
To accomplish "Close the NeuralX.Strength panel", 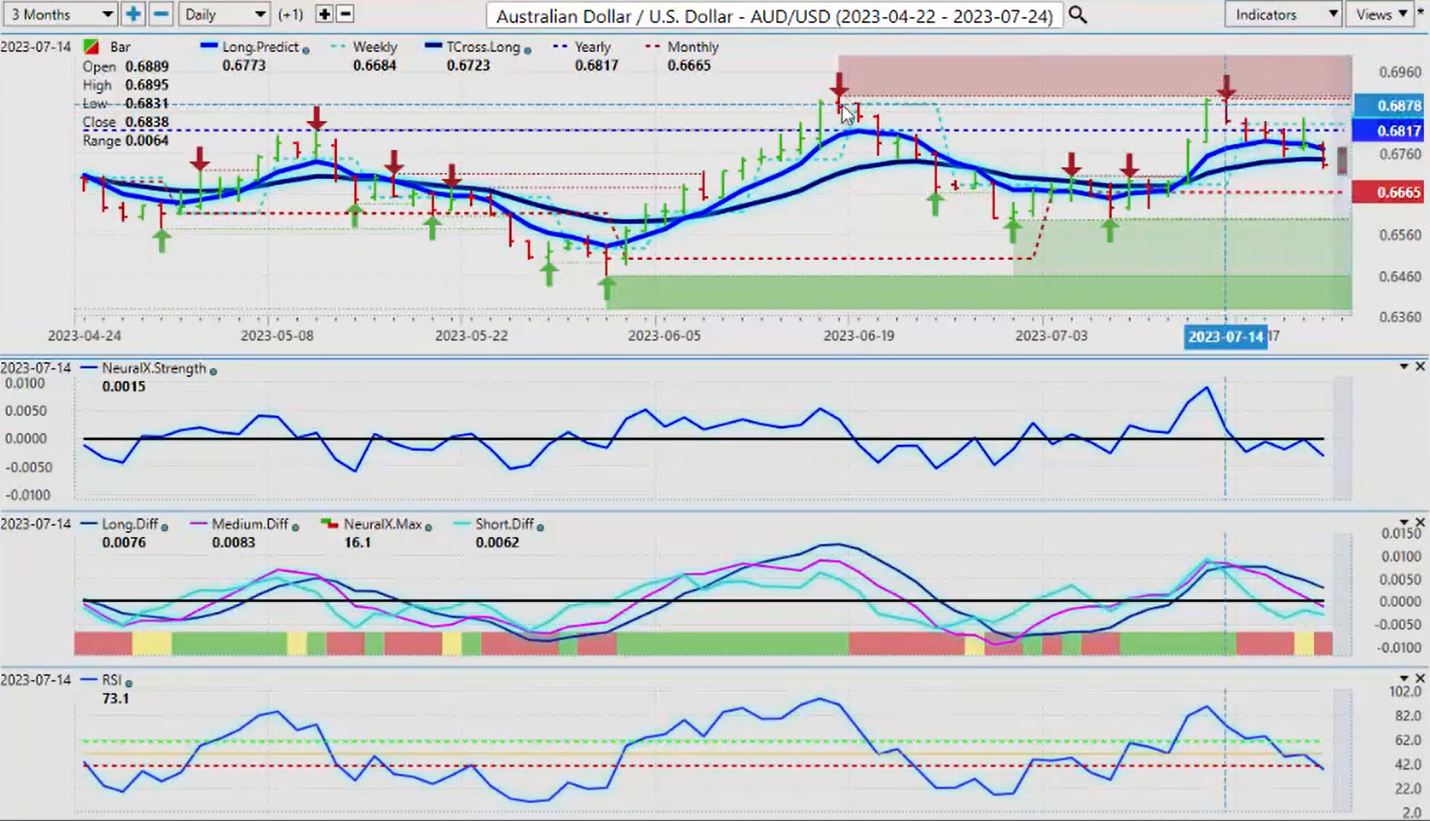I will [1420, 368].
